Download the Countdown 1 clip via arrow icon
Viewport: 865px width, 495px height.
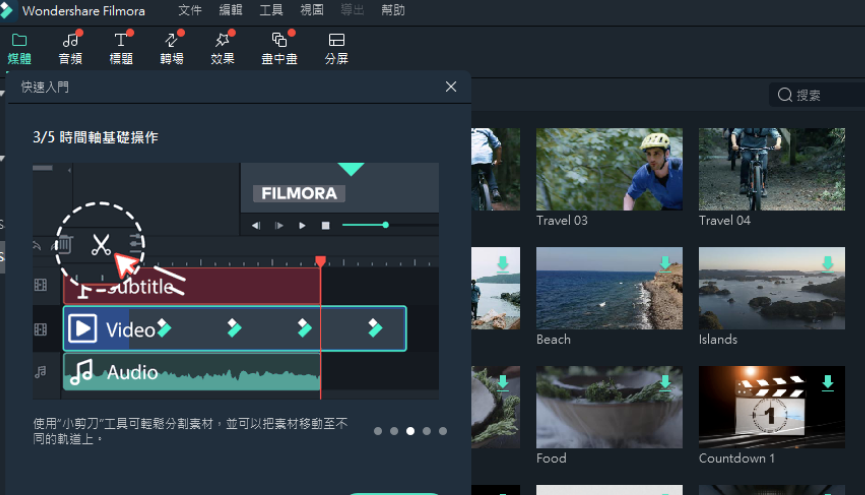pyautogui.click(x=827, y=382)
